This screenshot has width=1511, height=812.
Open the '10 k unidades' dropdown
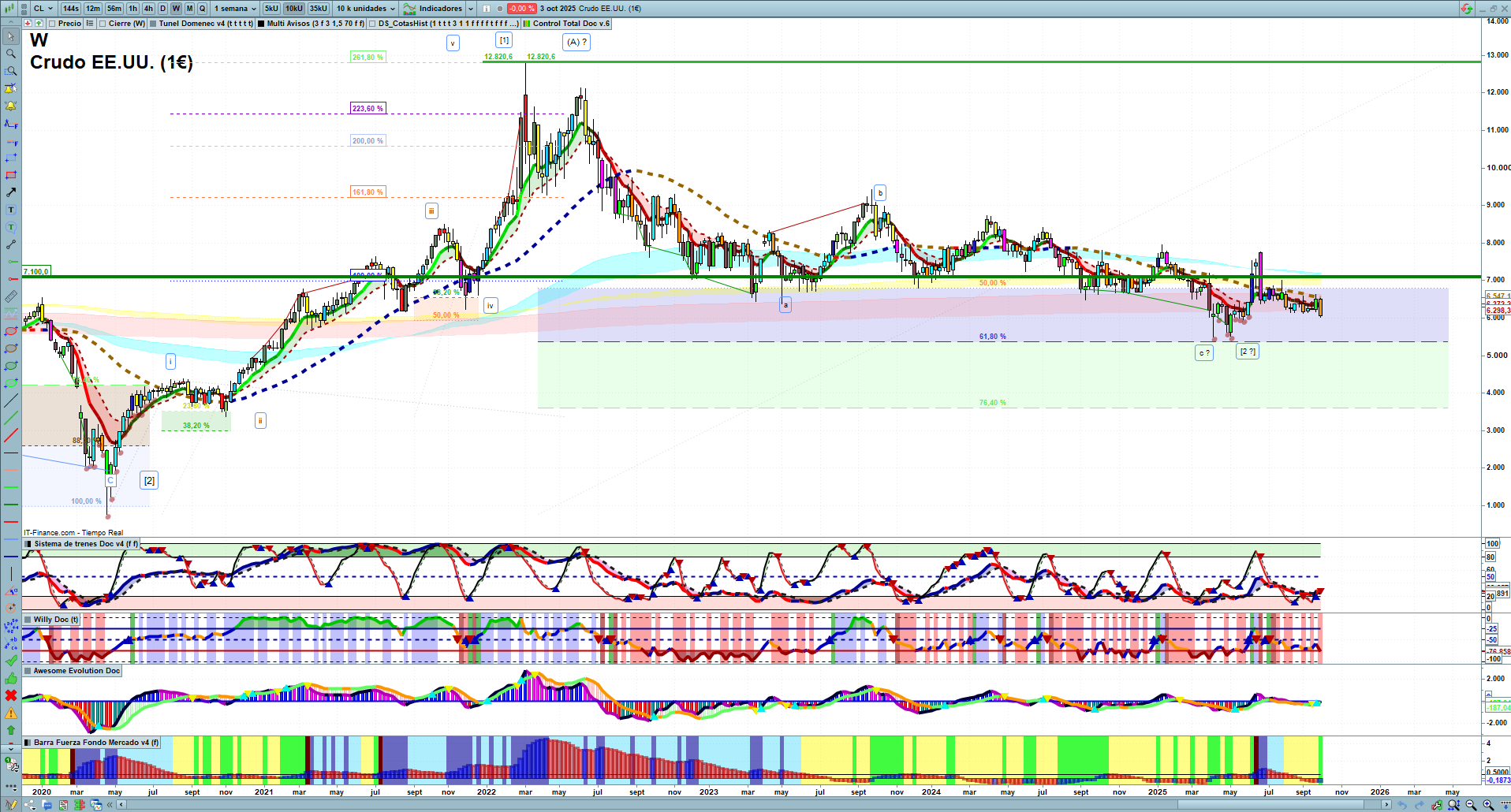pyautogui.click(x=365, y=9)
